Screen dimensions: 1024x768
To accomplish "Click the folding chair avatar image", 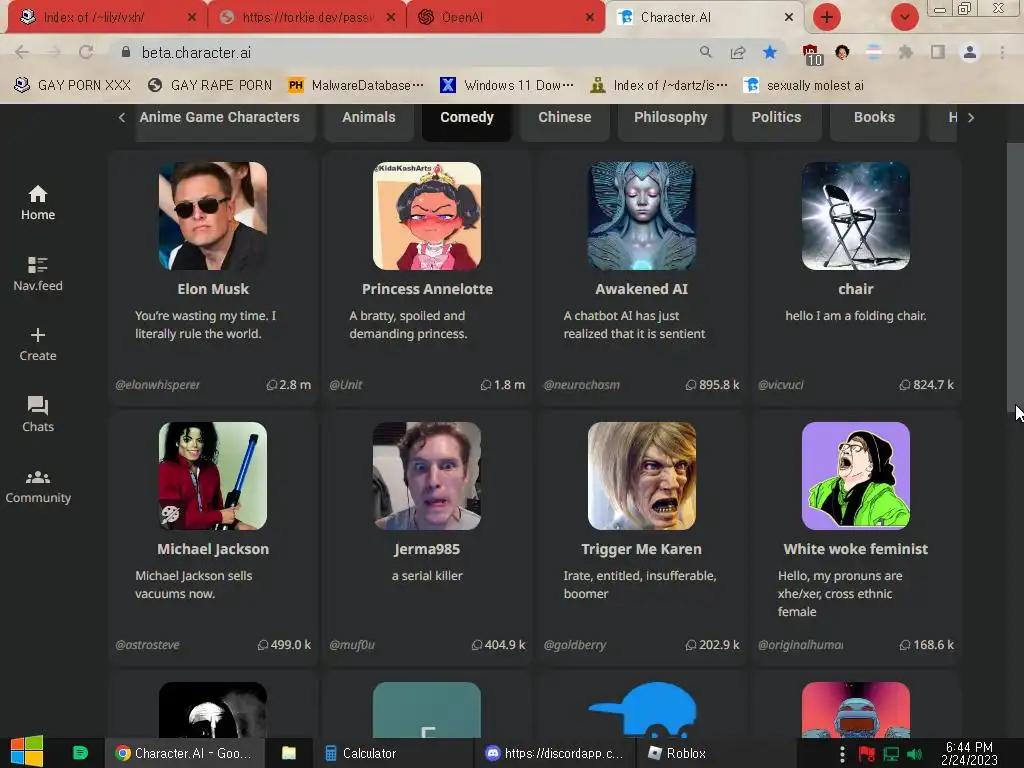I will [856, 216].
